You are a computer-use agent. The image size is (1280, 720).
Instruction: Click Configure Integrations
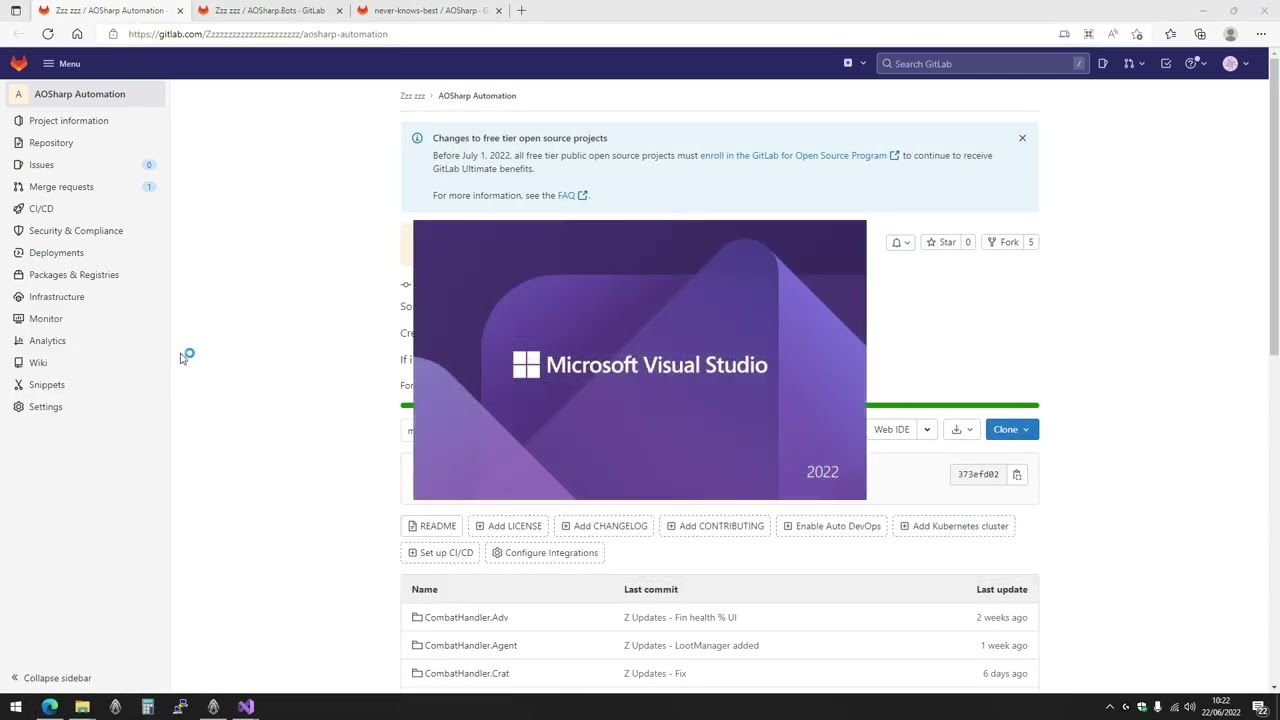click(x=545, y=553)
